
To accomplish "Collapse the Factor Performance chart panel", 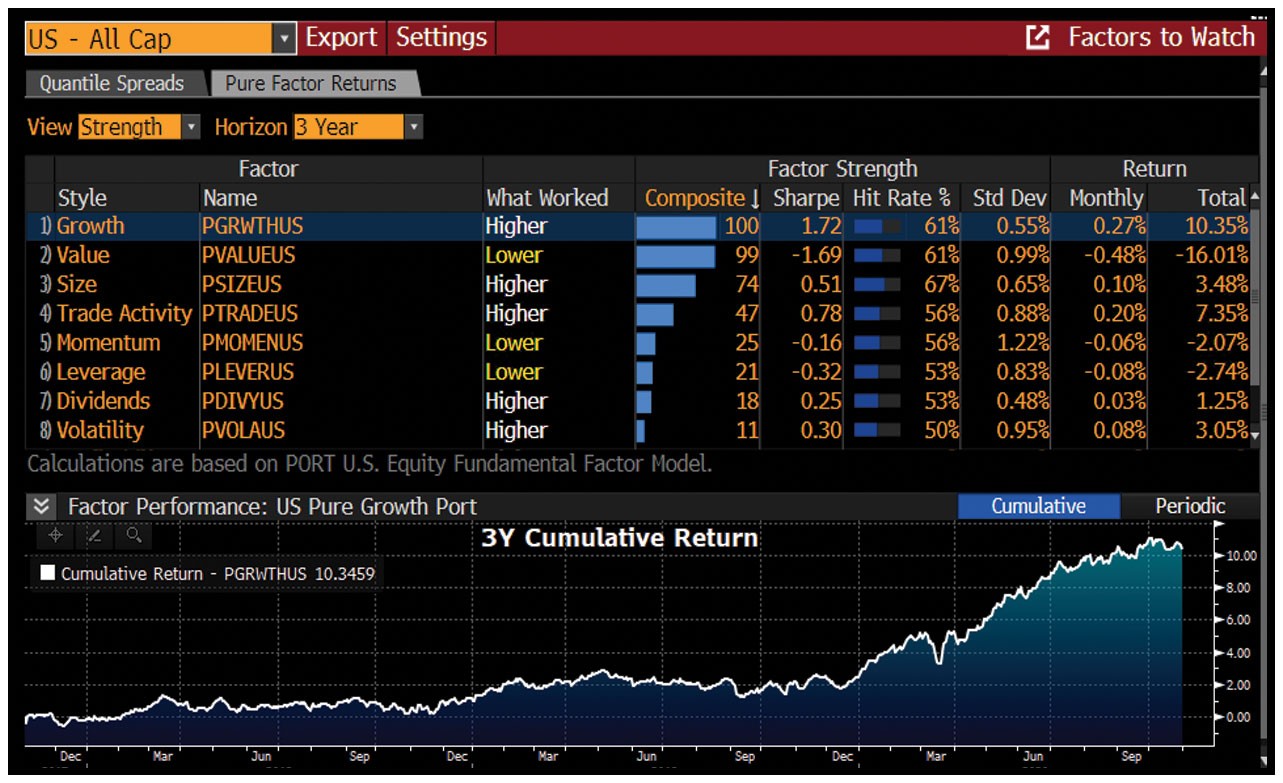I will click(41, 506).
